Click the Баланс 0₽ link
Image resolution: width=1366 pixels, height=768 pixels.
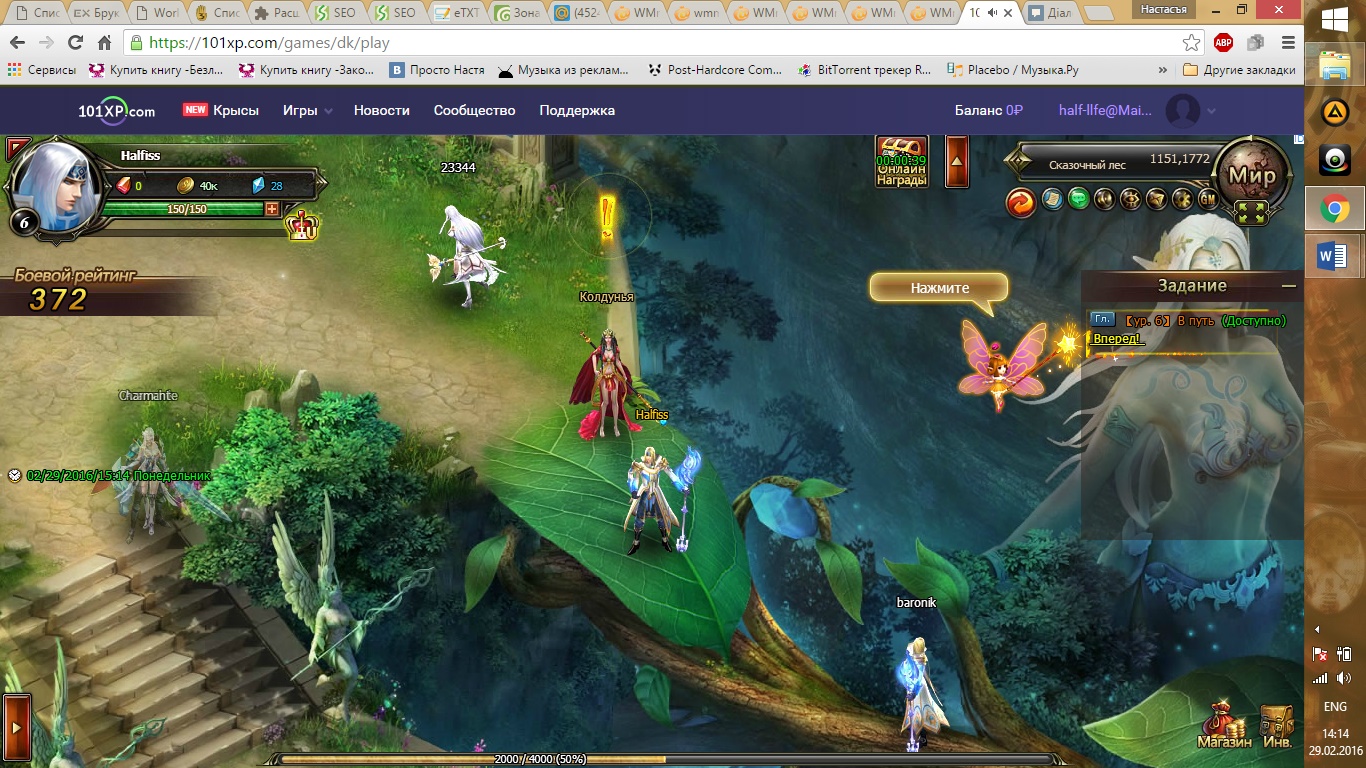[989, 110]
